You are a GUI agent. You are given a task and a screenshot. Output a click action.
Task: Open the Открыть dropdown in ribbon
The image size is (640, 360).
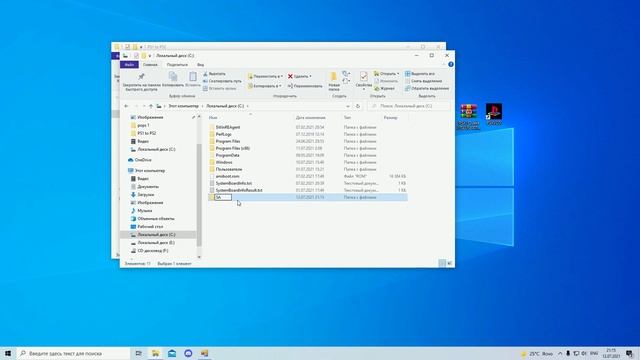pyautogui.click(x=387, y=74)
